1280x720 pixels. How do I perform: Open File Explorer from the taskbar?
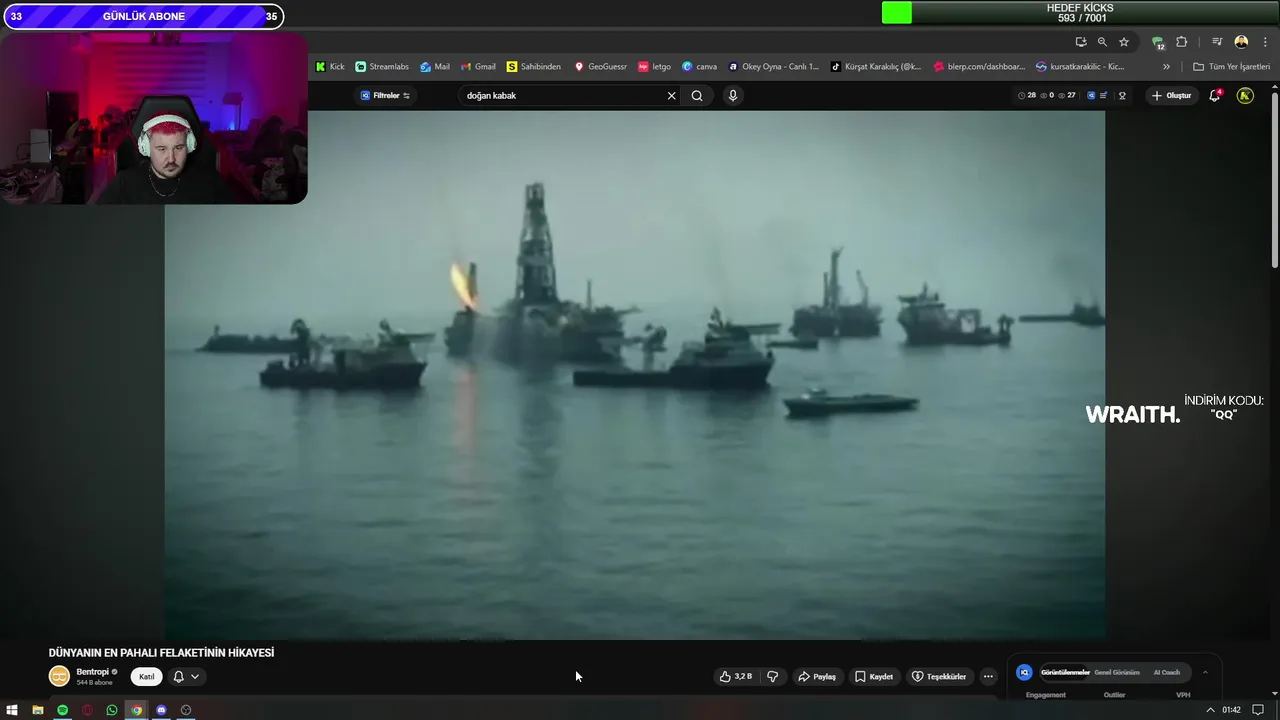point(38,710)
